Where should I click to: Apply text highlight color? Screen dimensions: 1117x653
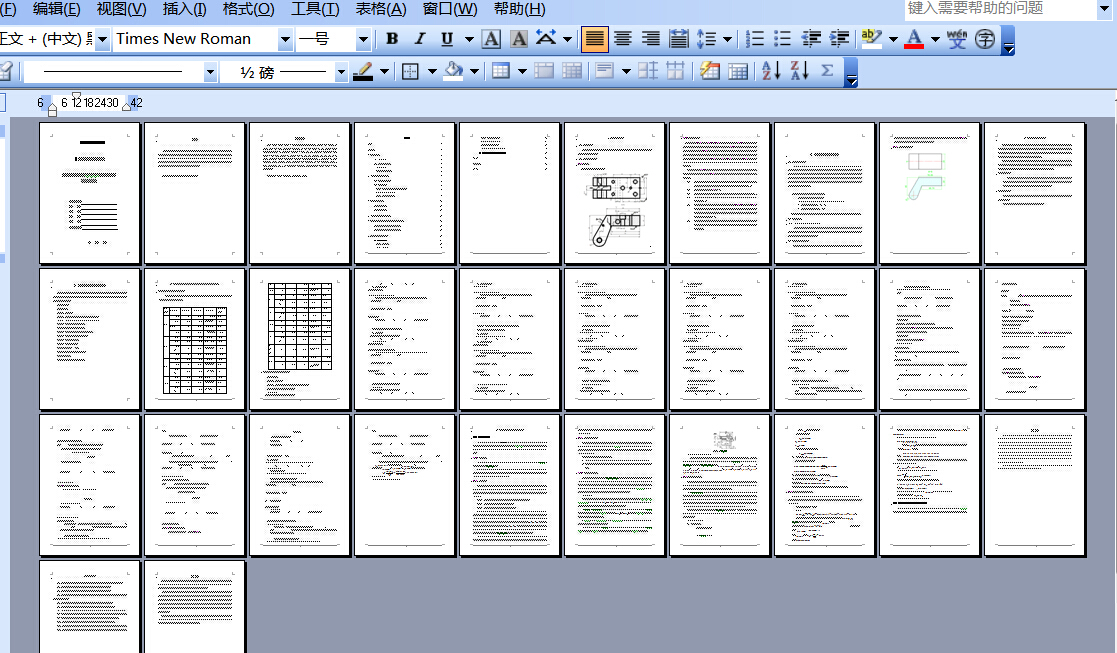click(871, 39)
